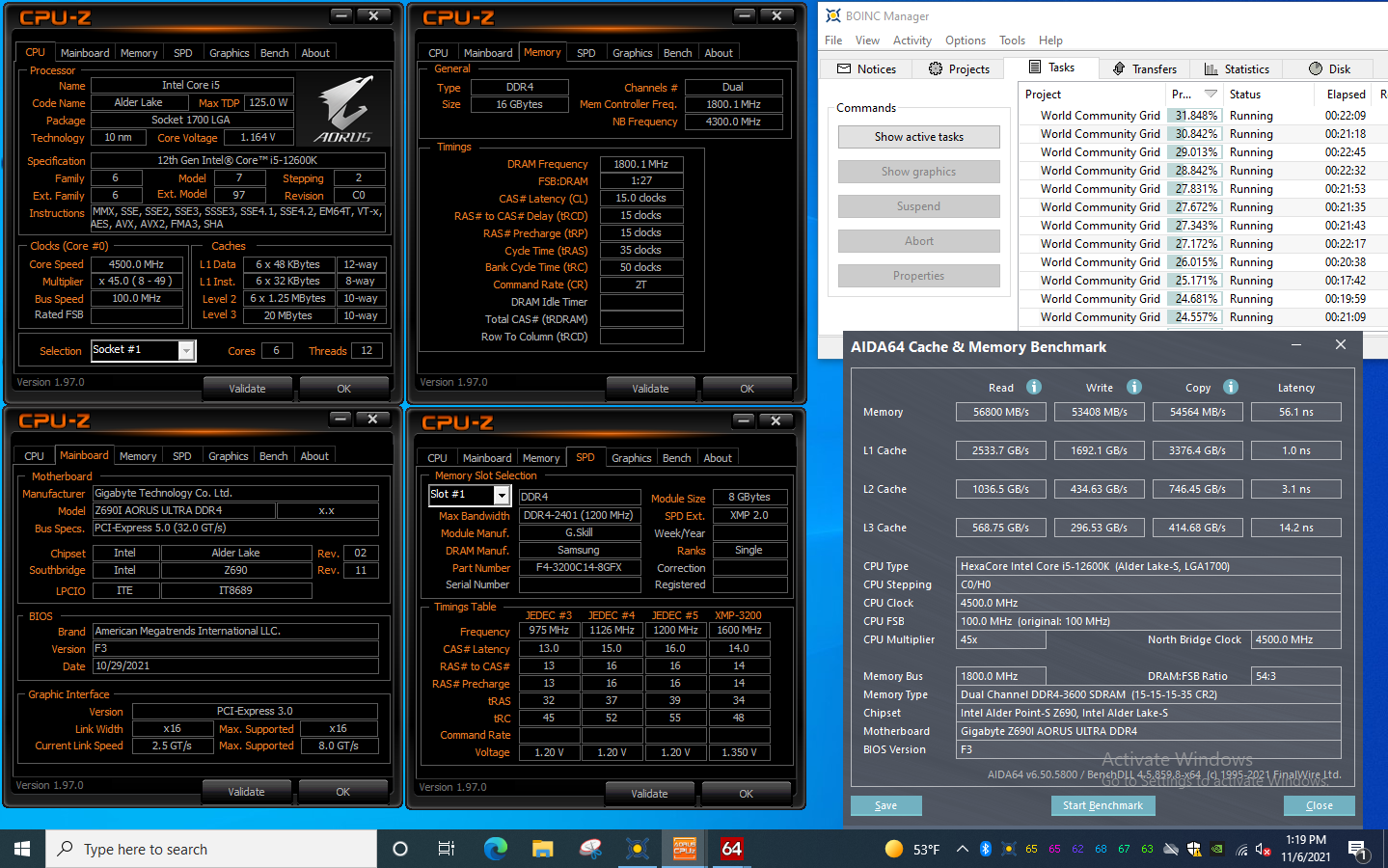Open the Statistics tab in BOINC
The image size is (1388, 868).
(1237, 68)
